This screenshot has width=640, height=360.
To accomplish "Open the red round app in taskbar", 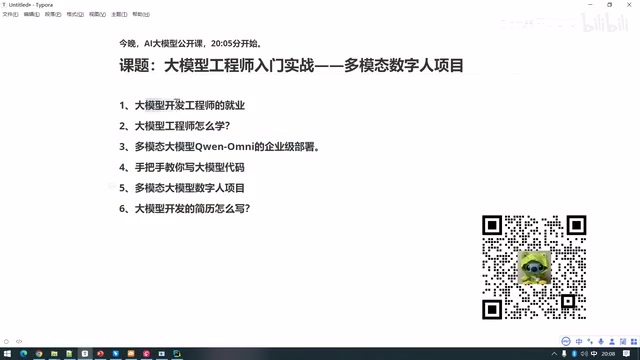I will pos(100,353).
